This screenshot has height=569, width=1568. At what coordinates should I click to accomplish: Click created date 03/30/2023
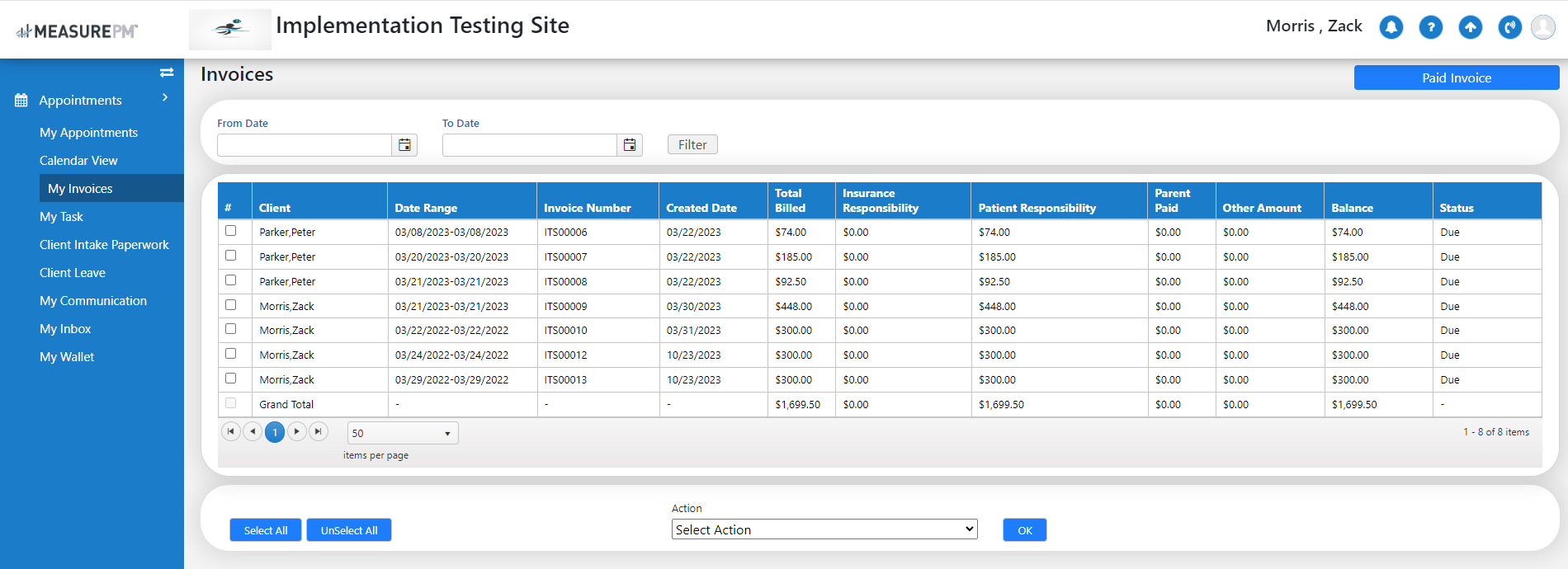(693, 306)
